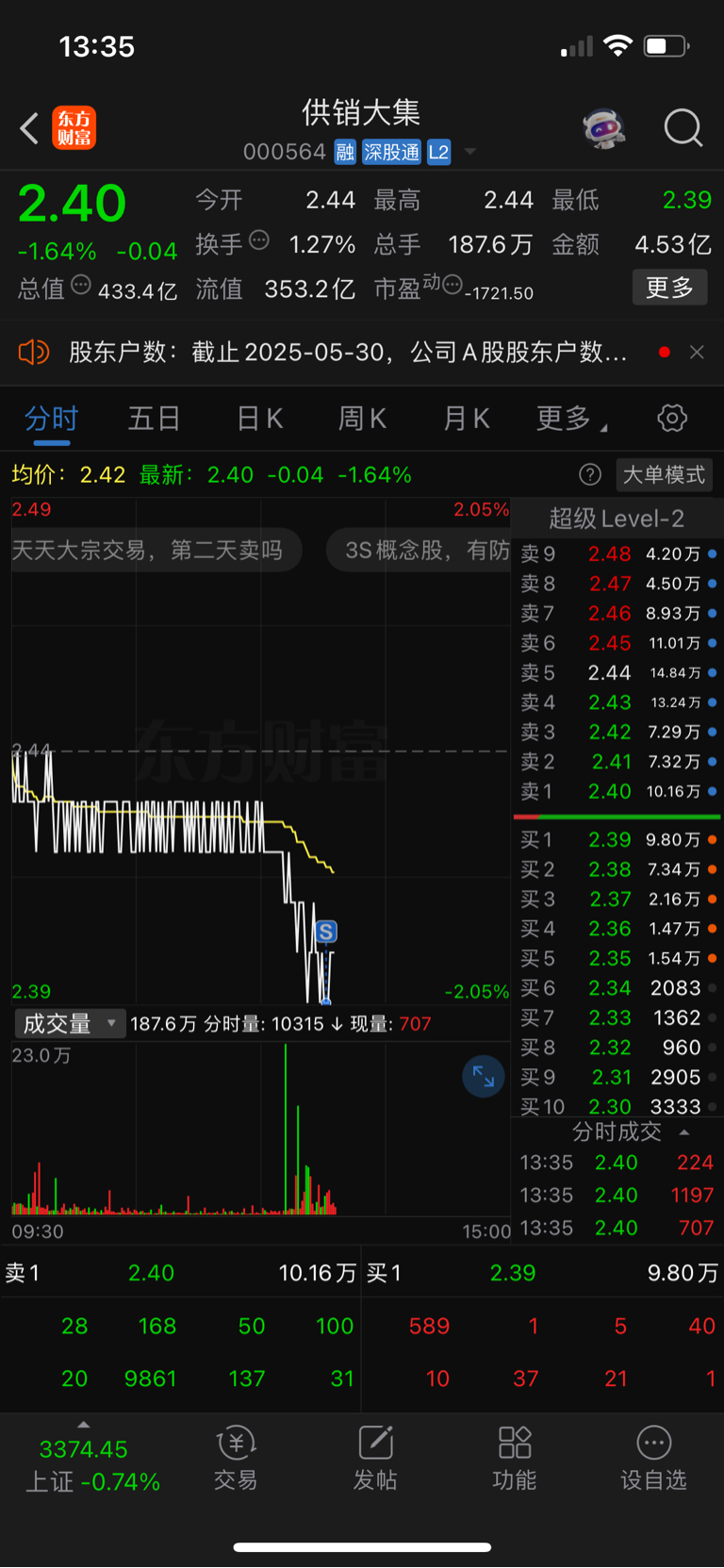Tap the announcement speaker icon
Viewport: 724px width, 1568px height.
click(33, 352)
